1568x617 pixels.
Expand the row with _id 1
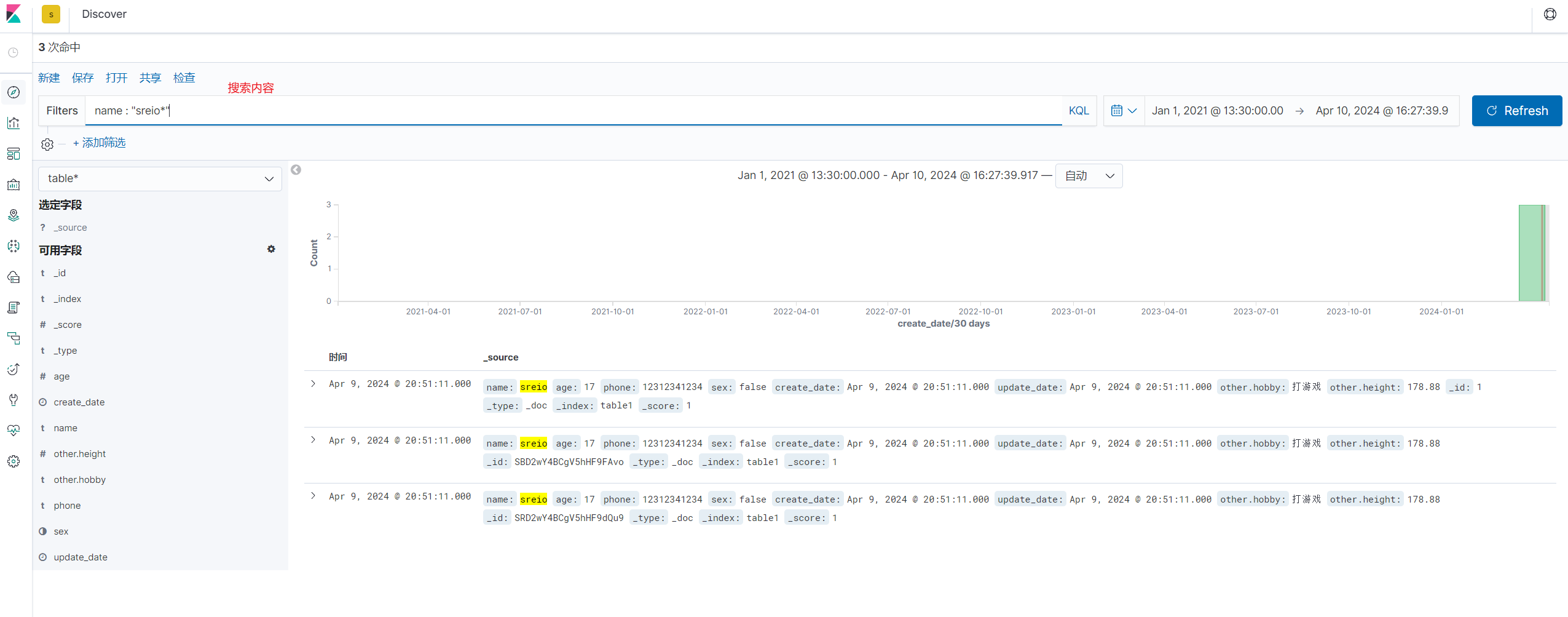point(313,384)
